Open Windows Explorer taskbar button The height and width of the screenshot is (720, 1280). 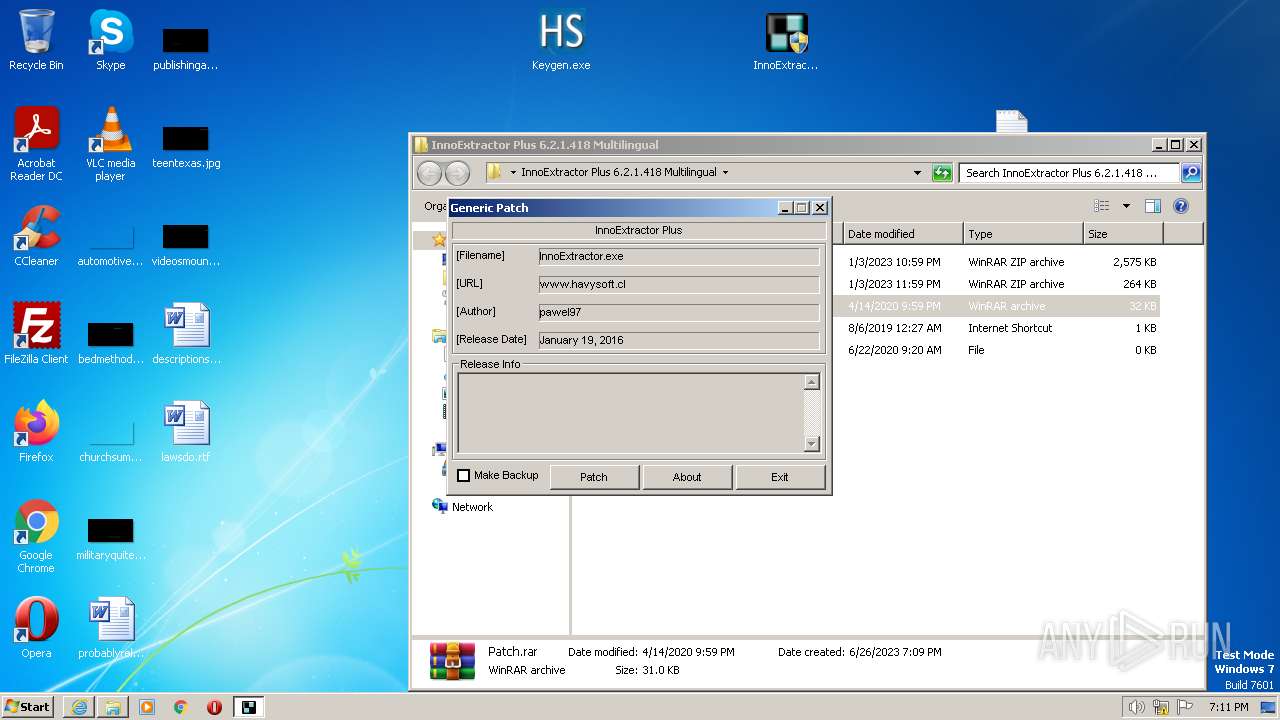point(113,707)
